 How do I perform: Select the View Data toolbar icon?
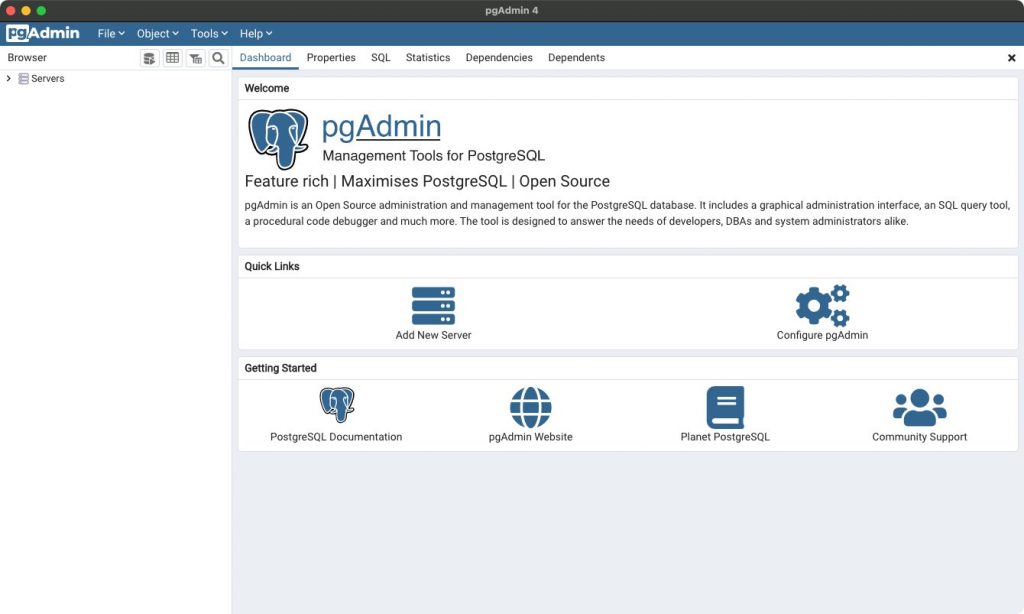171,58
